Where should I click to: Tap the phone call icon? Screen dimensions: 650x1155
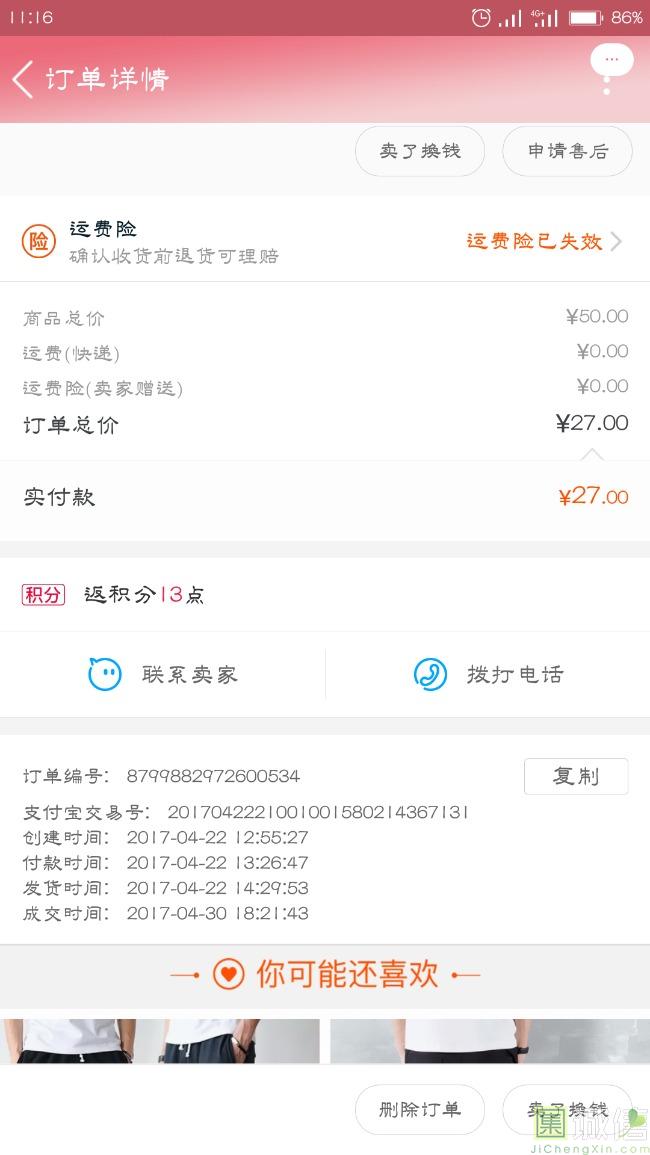tap(430, 675)
